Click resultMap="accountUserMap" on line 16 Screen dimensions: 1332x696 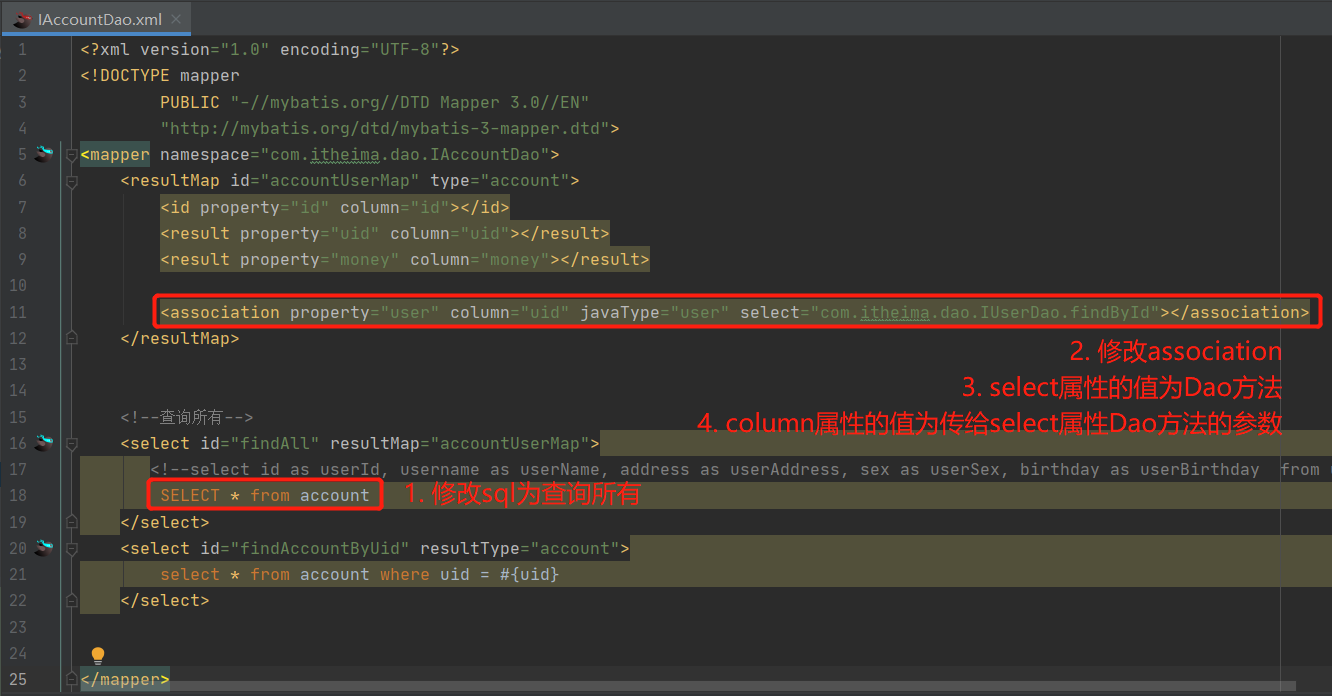460,443
